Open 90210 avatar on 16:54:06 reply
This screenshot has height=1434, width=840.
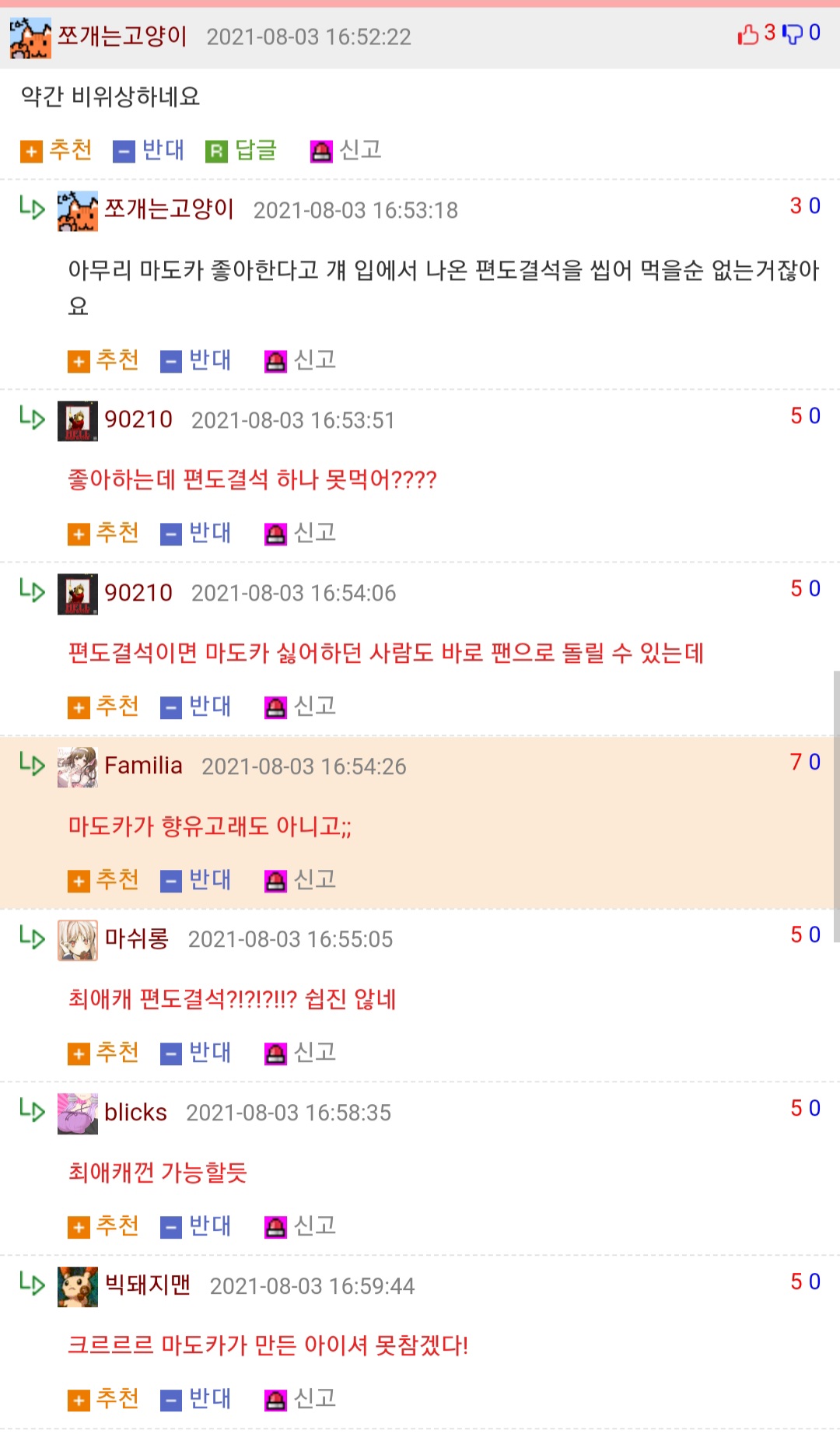(x=78, y=594)
